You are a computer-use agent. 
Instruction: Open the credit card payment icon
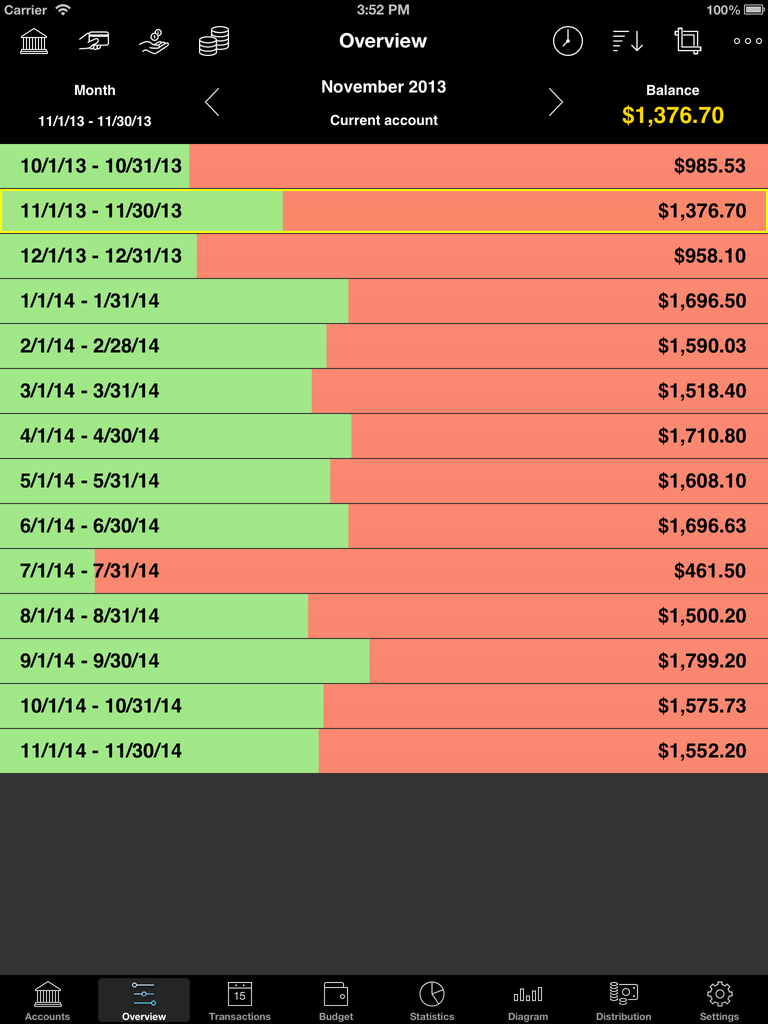[x=94, y=41]
